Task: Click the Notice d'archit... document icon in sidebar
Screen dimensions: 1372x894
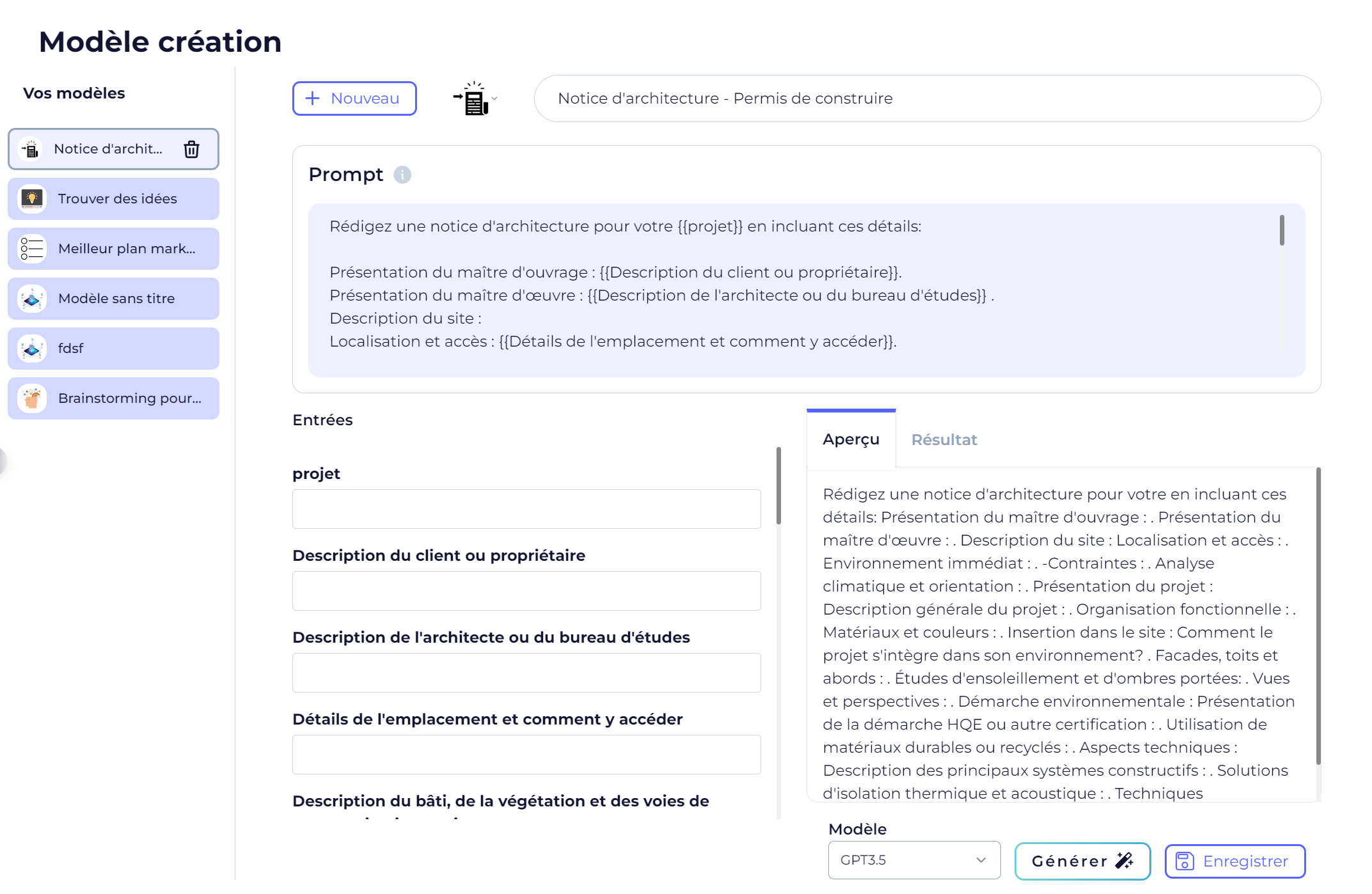Action: click(x=31, y=149)
